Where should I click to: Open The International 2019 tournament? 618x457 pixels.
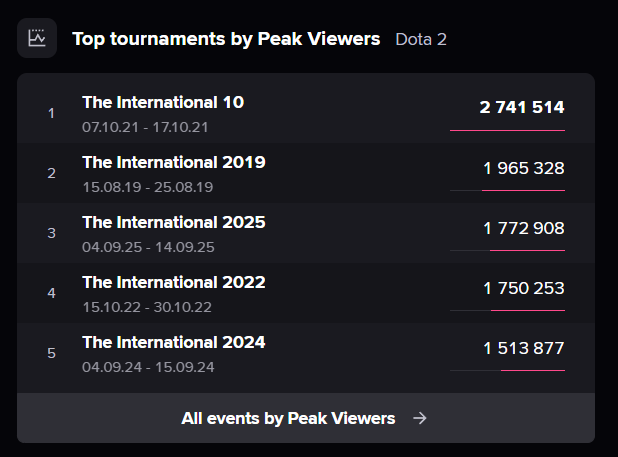click(174, 162)
